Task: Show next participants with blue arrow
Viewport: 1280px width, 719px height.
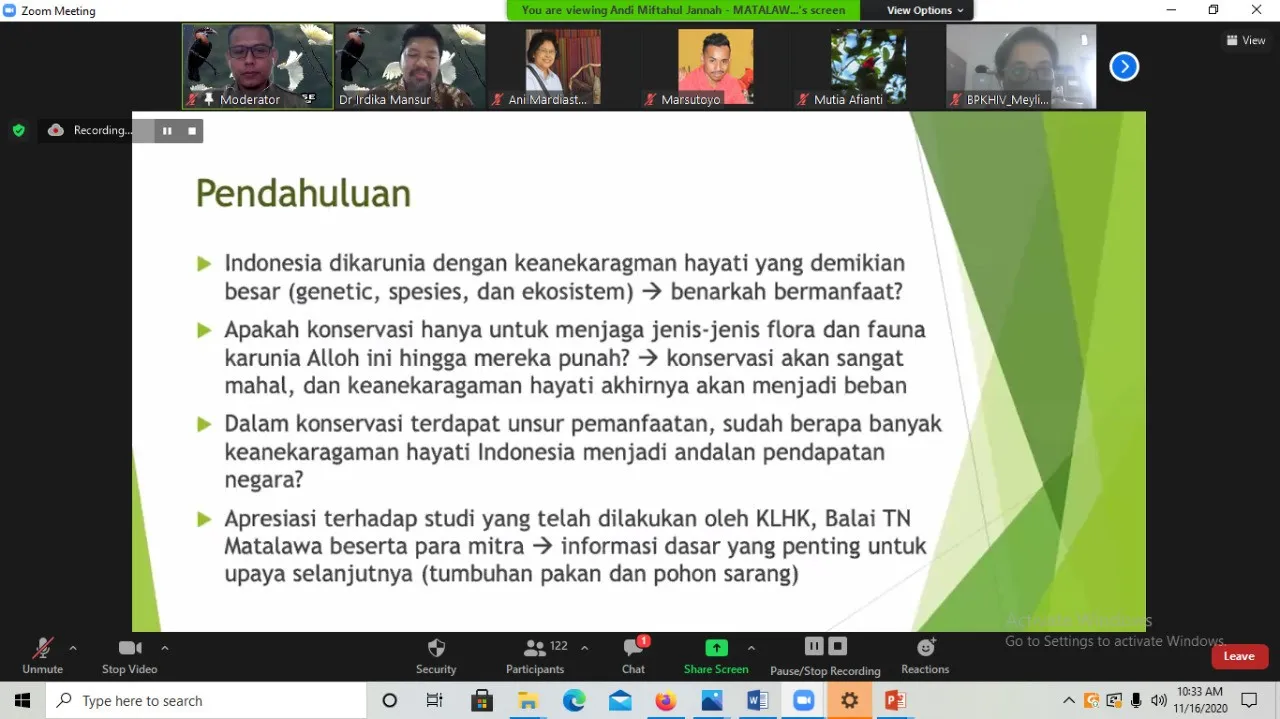Action: (1124, 67)
